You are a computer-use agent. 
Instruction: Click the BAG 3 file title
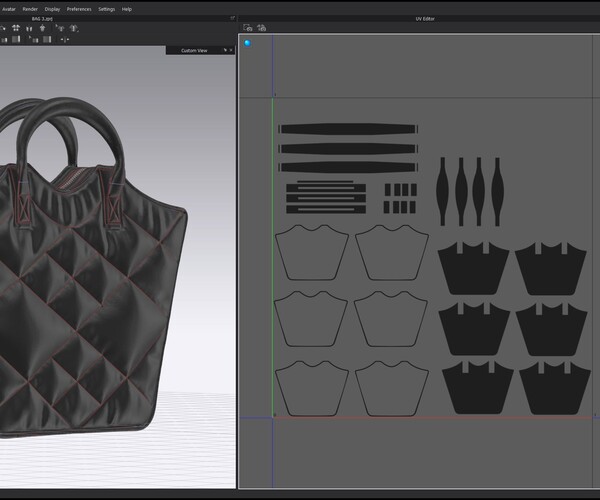42,18
